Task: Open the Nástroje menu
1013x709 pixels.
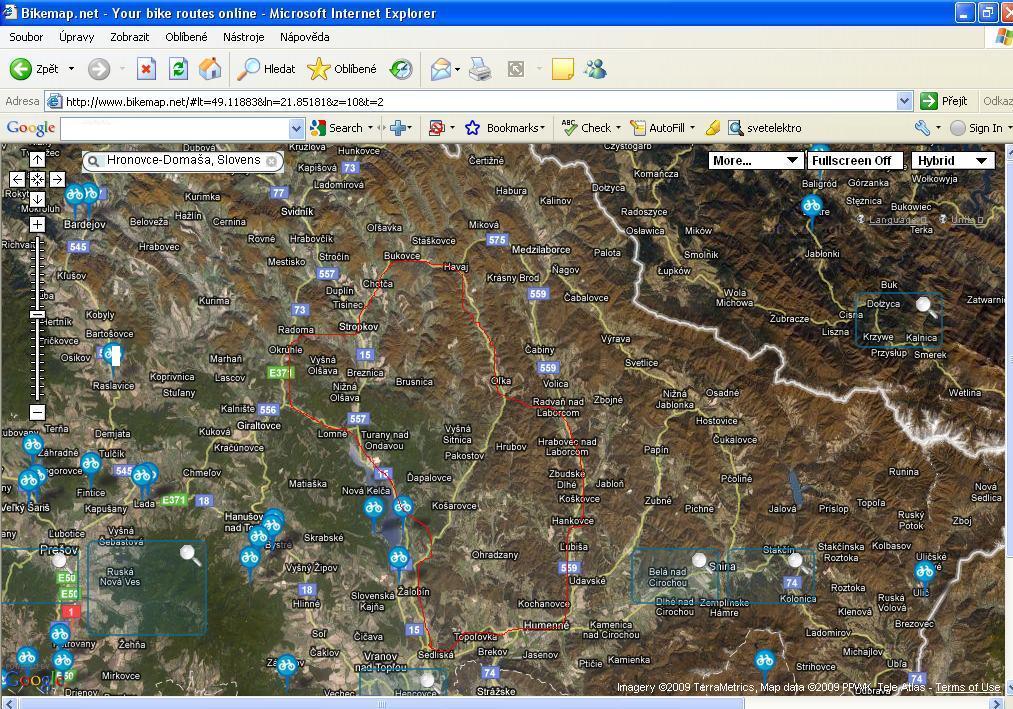Action: [244, 37]
